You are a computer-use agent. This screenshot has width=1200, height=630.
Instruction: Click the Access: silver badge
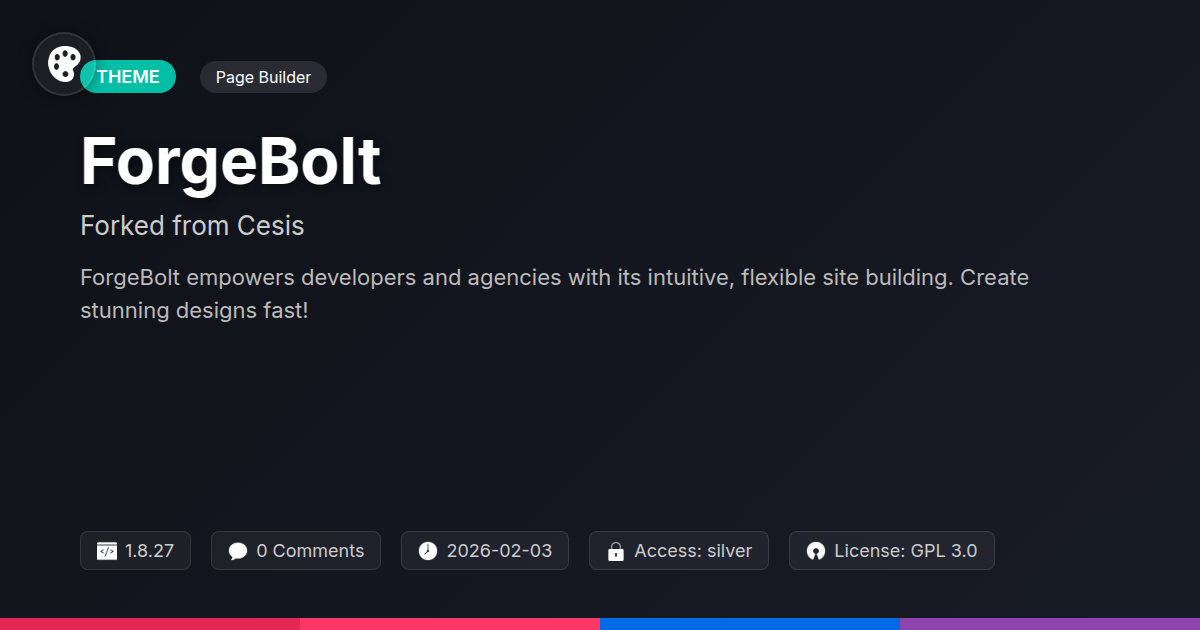tap(679, 551)
